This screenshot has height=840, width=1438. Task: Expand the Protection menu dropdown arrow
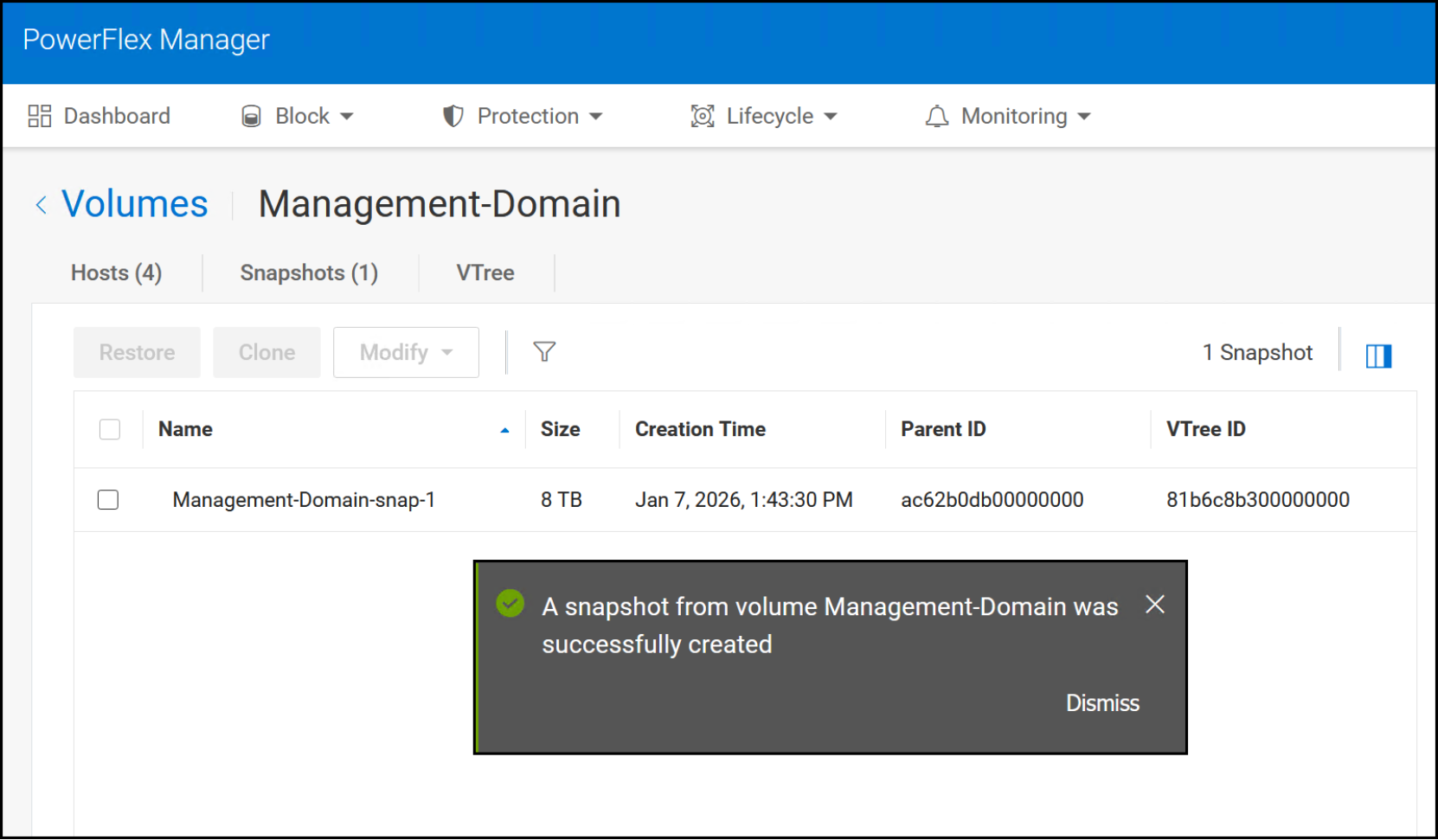point(596,116)
